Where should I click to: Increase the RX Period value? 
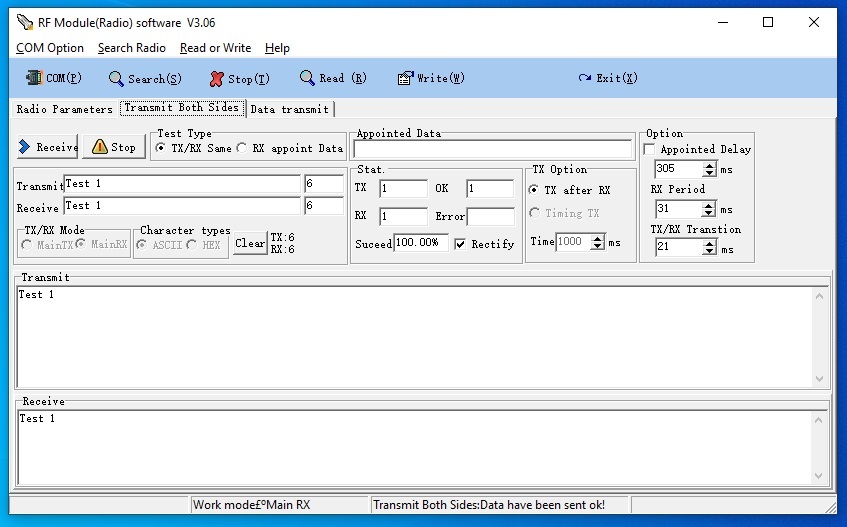pos(709,205)
